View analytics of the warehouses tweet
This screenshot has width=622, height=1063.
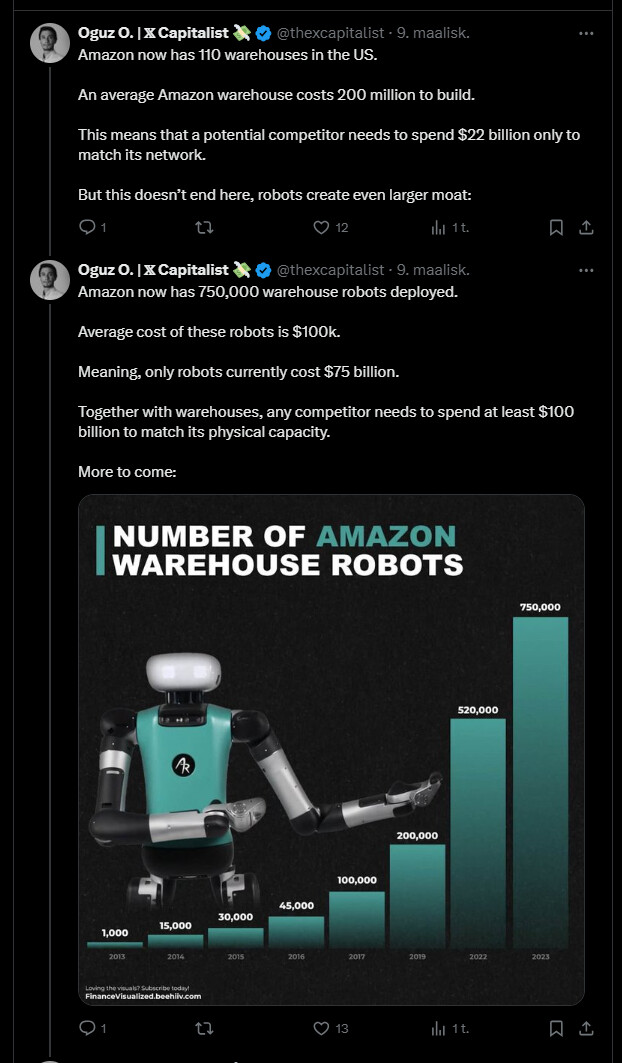point(439,227)
